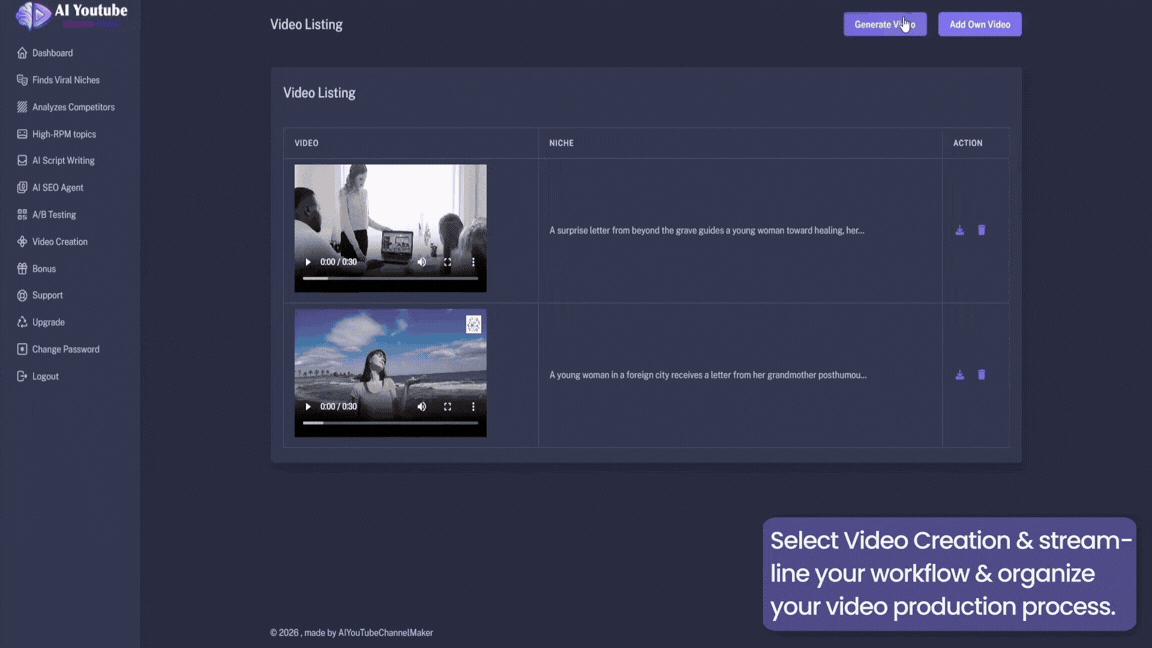
Task: Play the first video thumbnail
Action: point(307,262)
